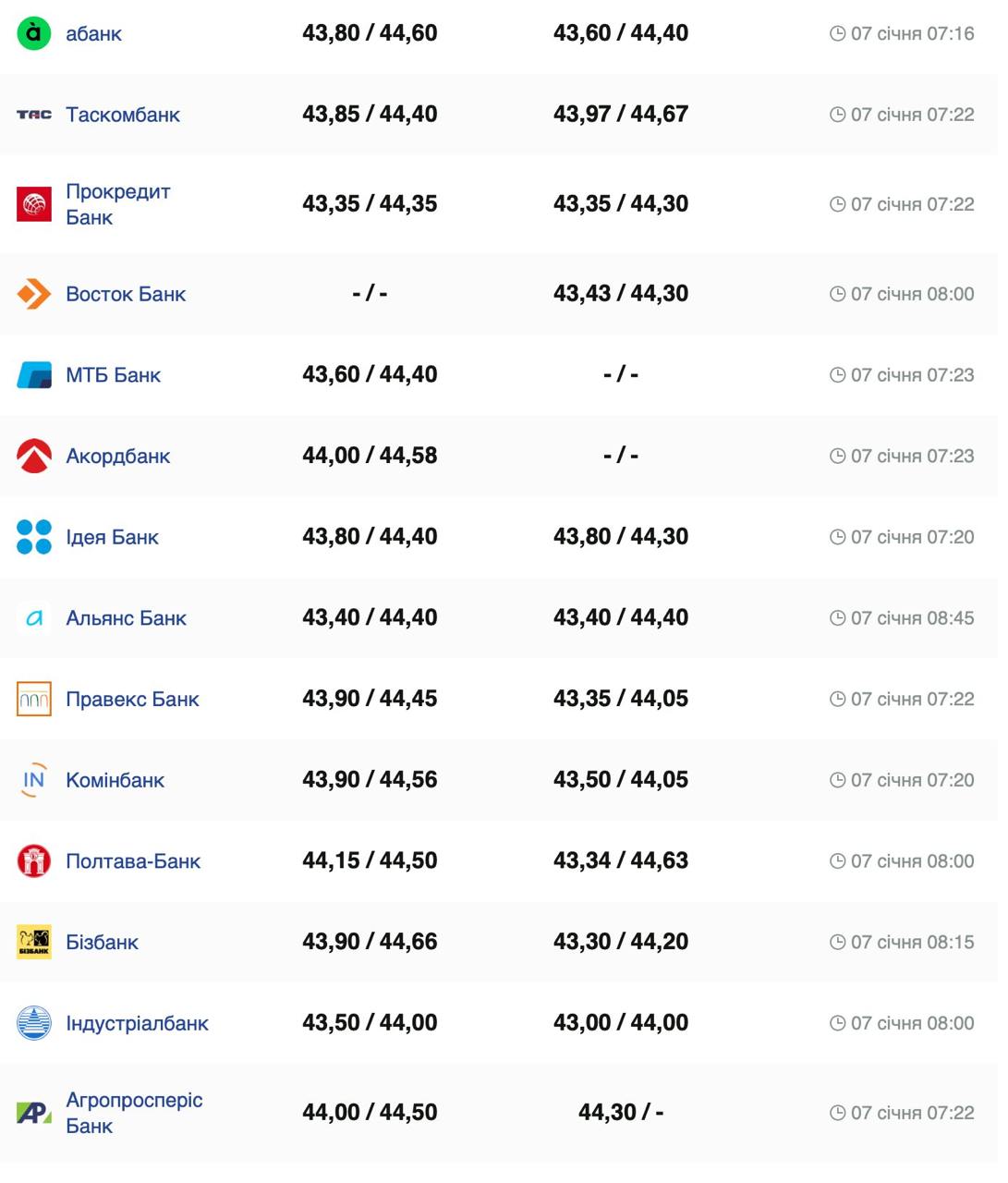
Task: Click the red Акордбанк logo icon
Action: coord(34,456)
